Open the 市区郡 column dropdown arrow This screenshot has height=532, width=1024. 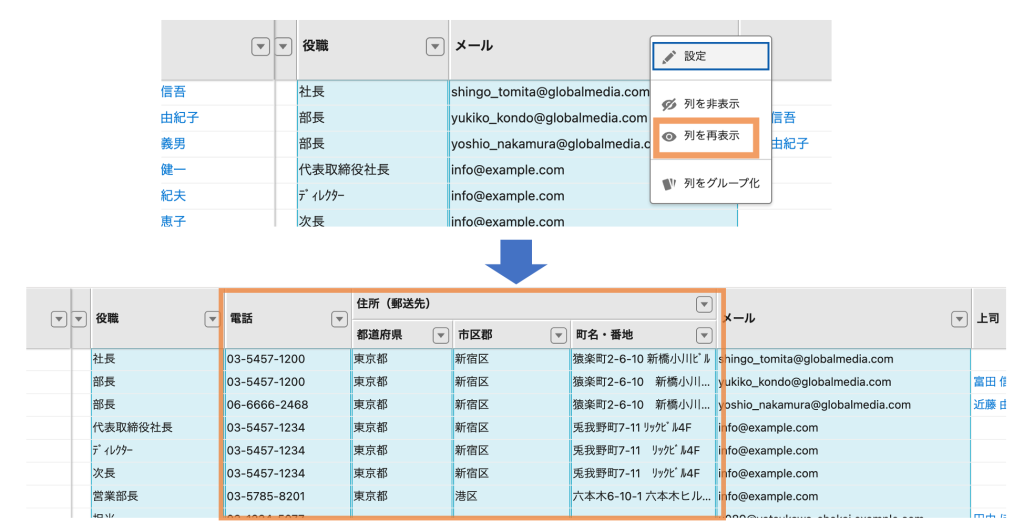click(x=558, y=336)
